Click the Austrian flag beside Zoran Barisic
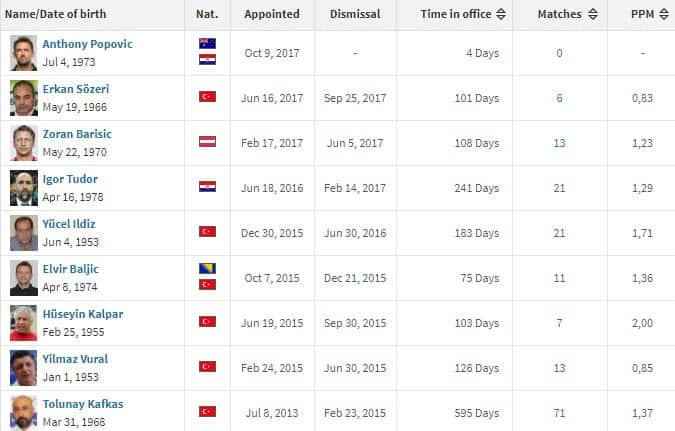The image size is (675, 431). (x=207, y=142)
